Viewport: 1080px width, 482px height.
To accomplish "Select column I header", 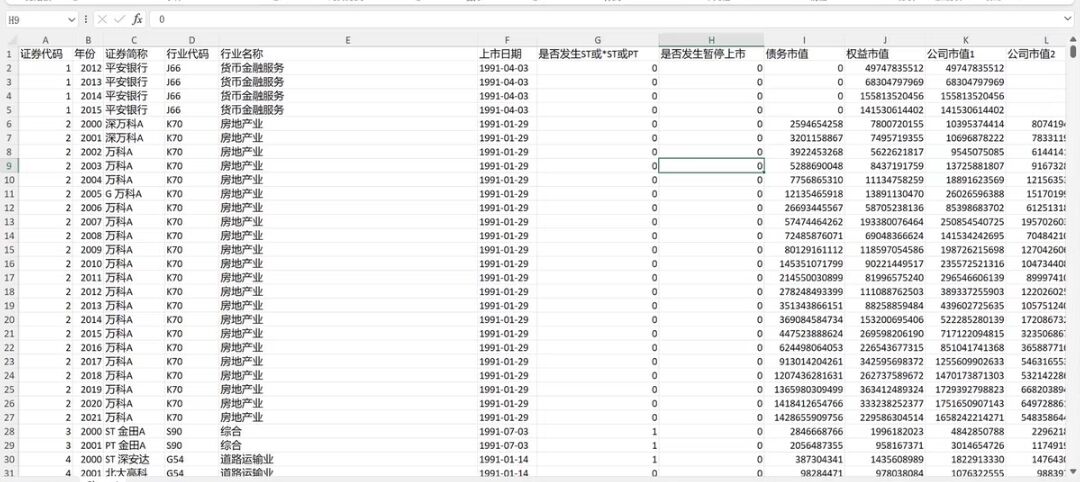I will [x=804, y=39].
